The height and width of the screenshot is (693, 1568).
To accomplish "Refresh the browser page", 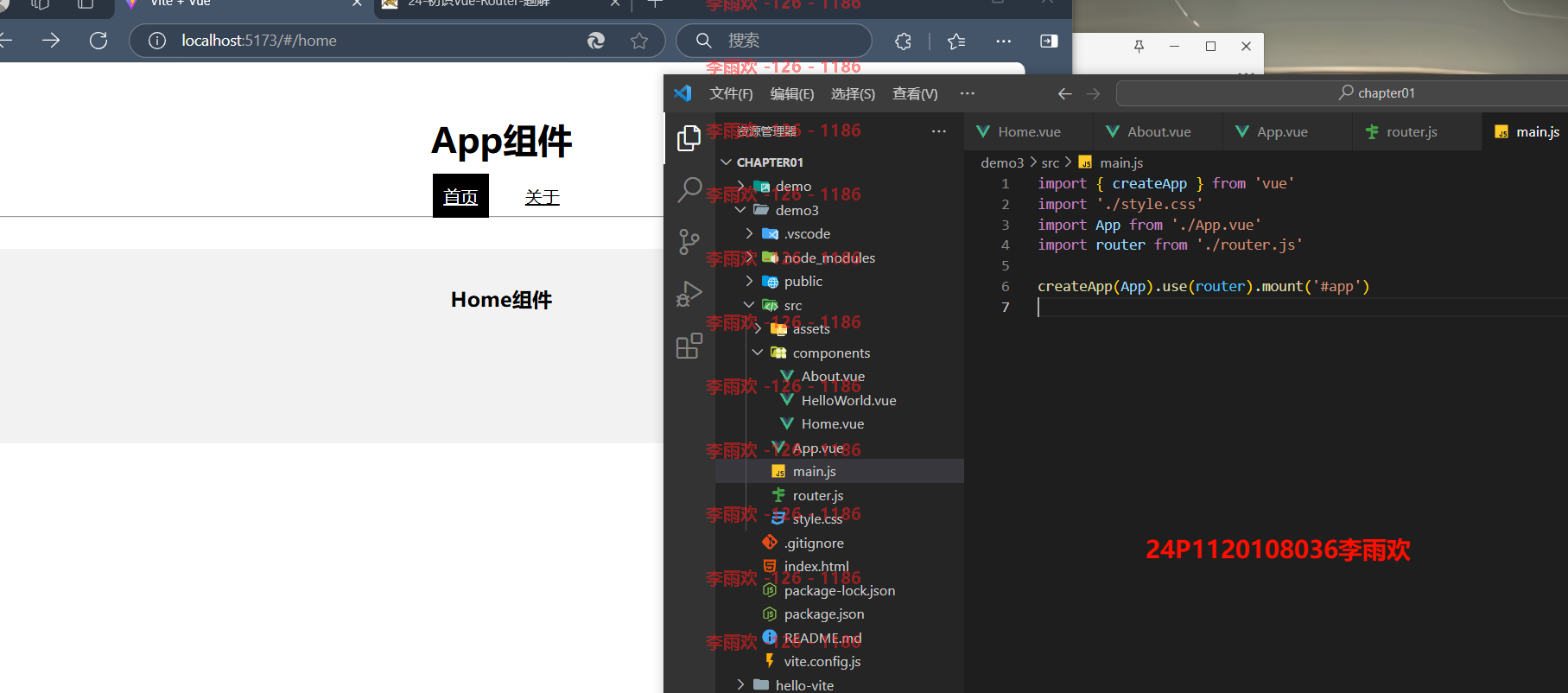I will [98, 41].
